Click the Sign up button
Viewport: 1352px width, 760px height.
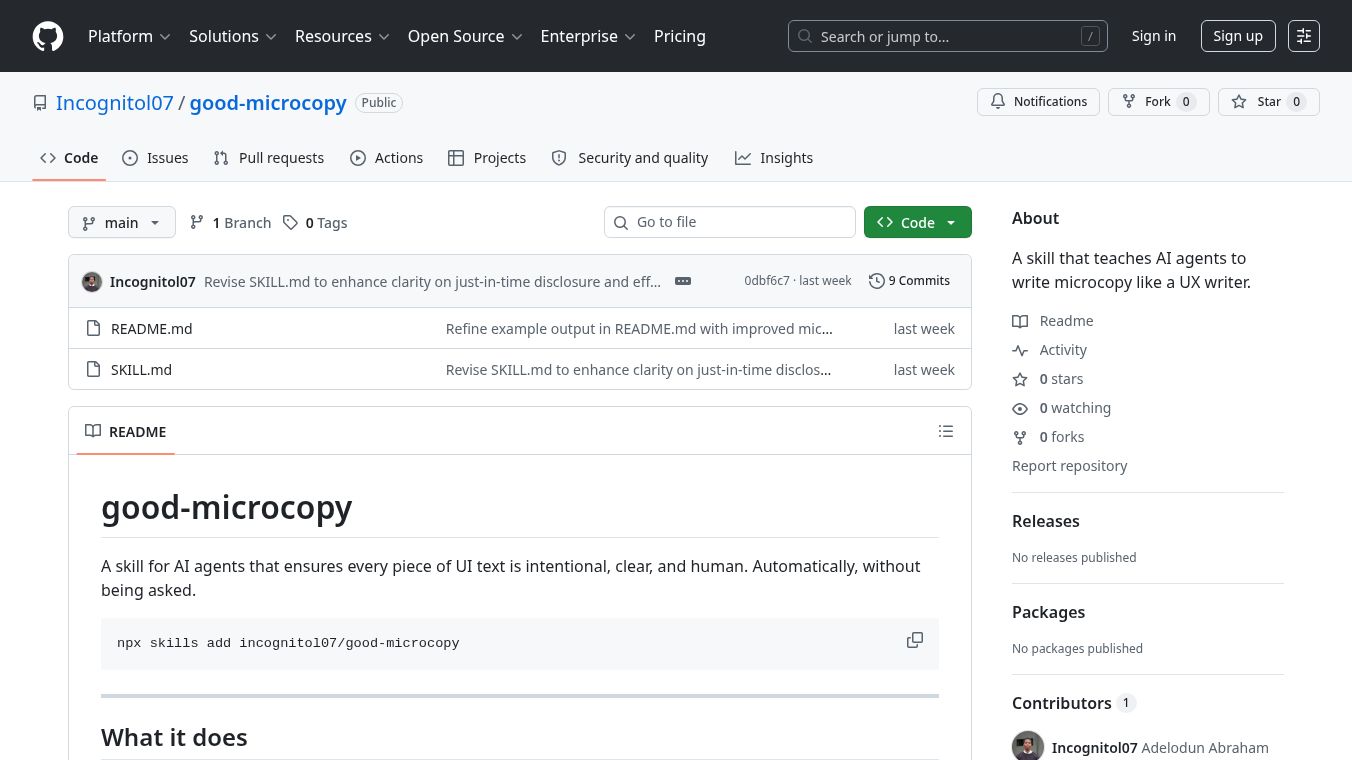tap(1238, 36)
